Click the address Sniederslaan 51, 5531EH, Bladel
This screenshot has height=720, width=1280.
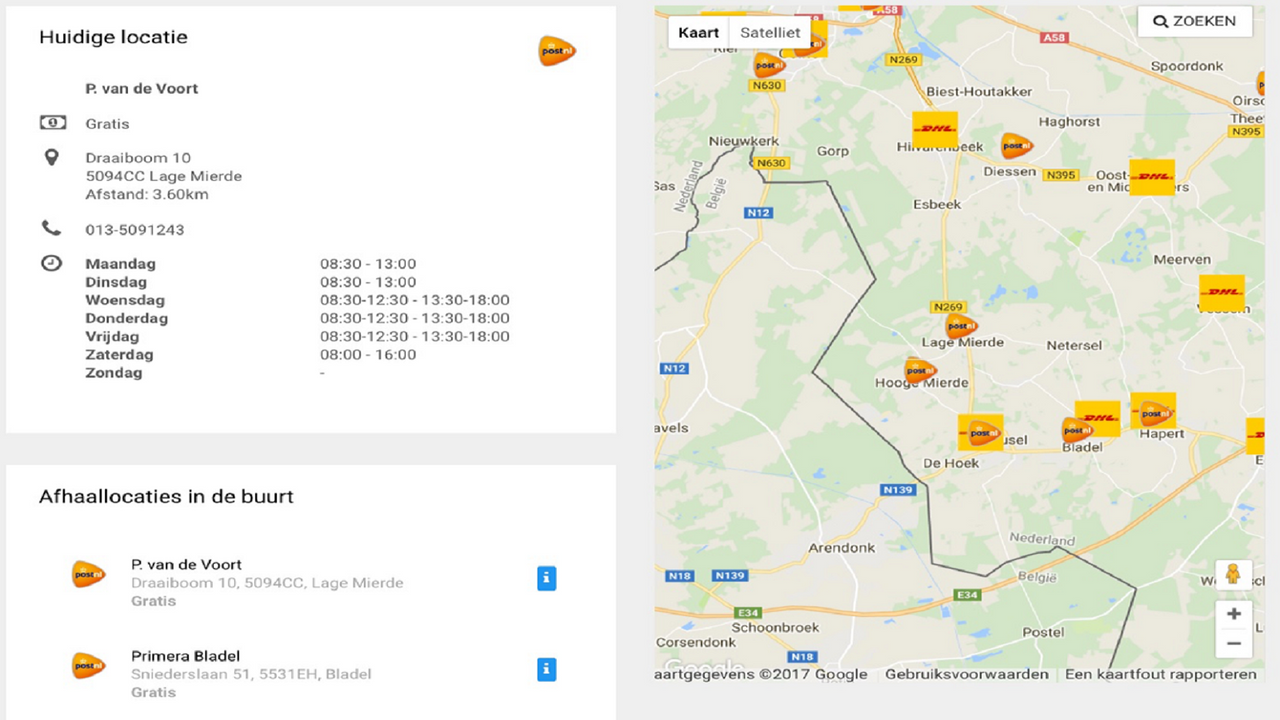(x=251, y=674)
